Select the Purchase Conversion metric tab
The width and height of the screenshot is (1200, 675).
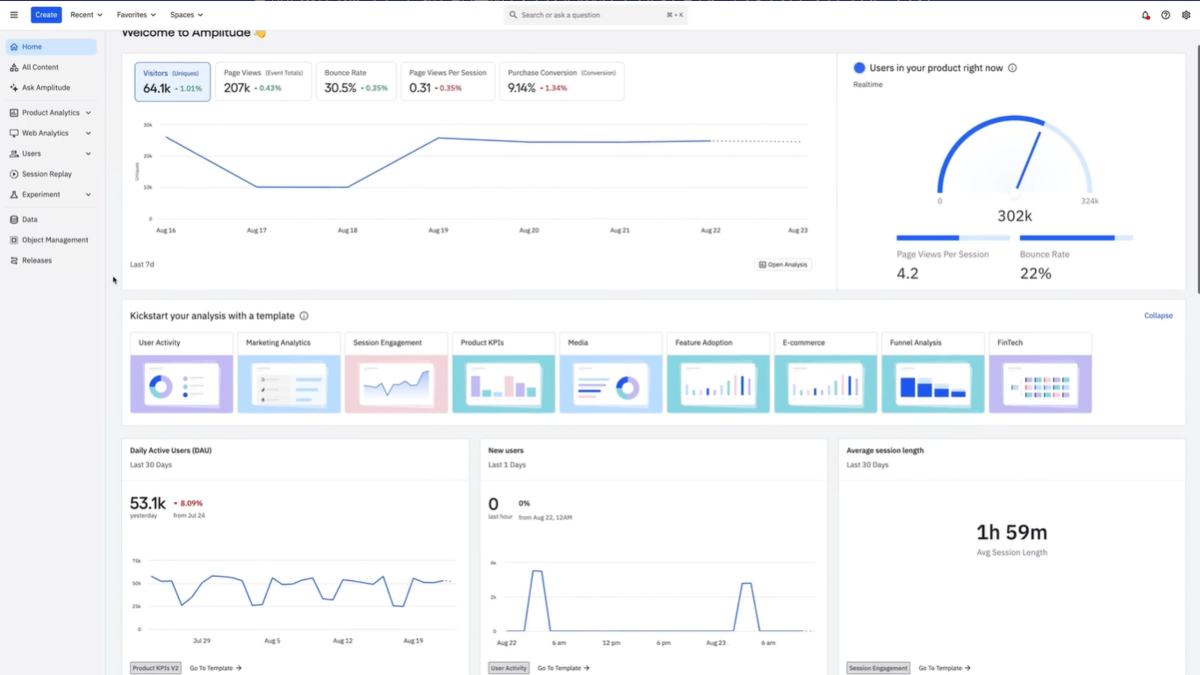(x=561, y=81)
